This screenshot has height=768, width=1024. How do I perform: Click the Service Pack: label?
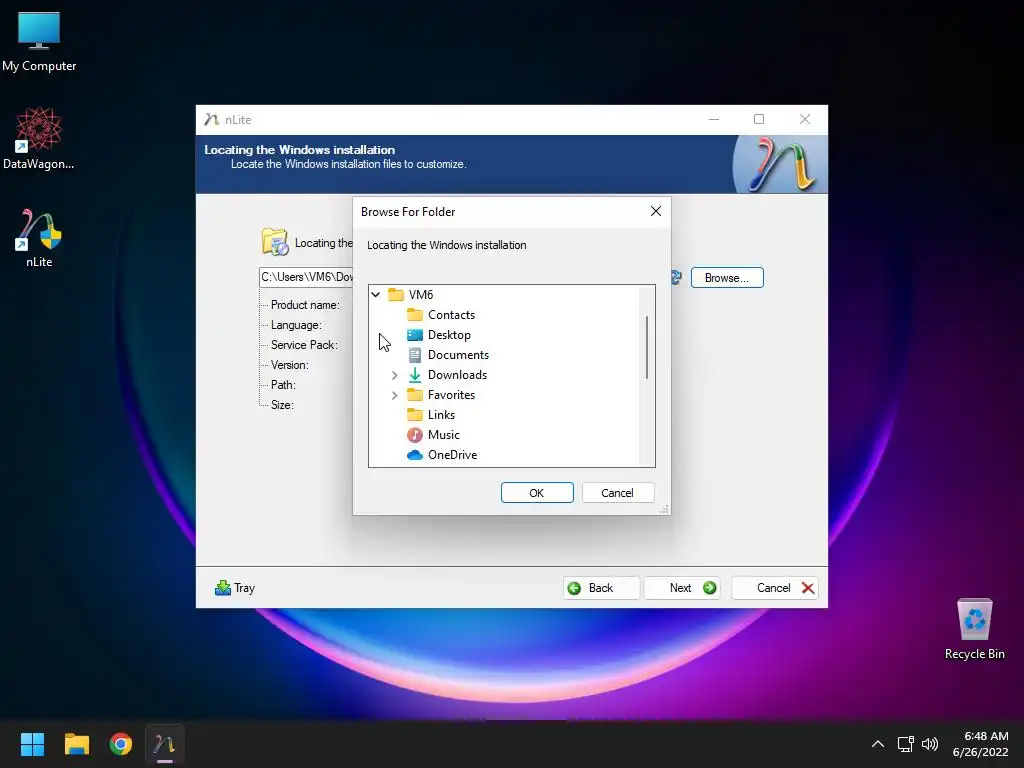point(304,345)
